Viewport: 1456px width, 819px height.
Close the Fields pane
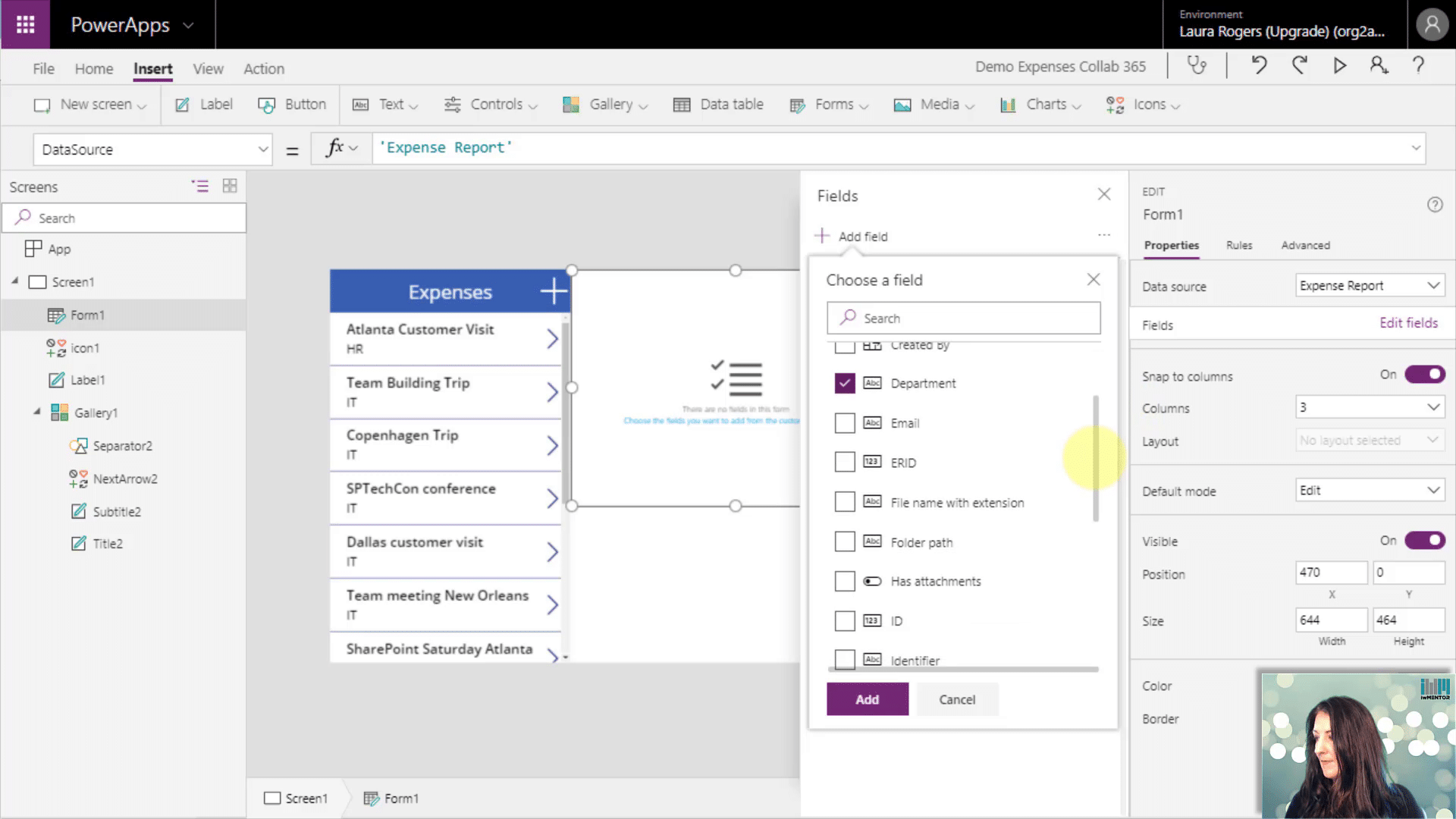(1104, 194)
